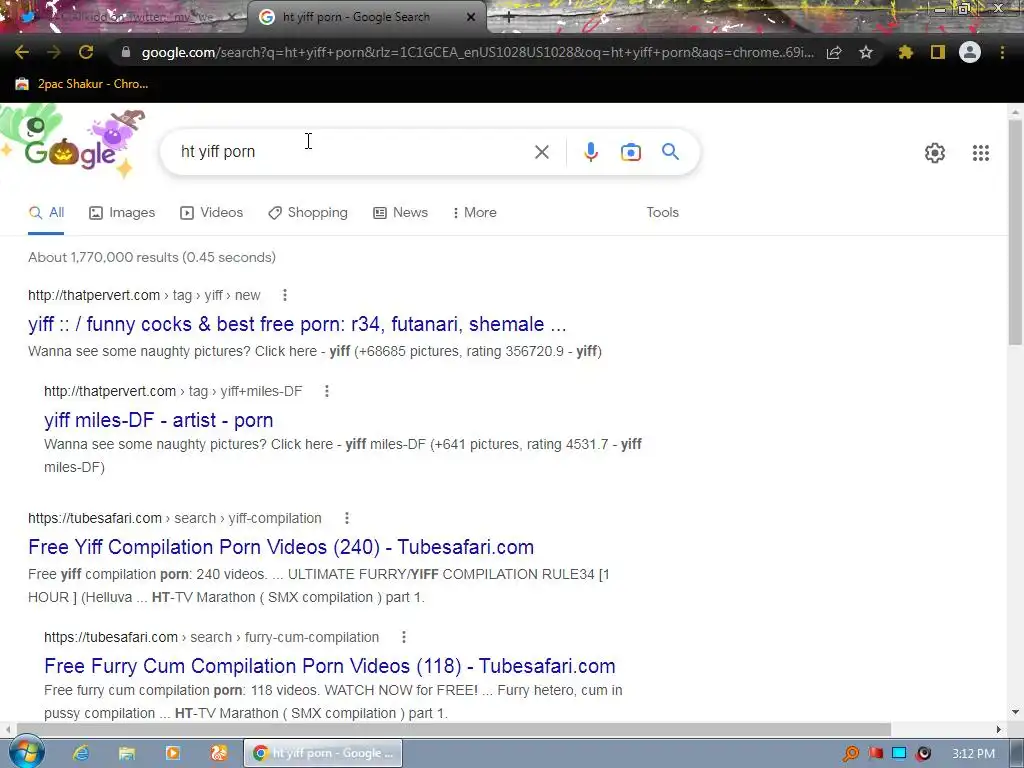Click the magnifier search button
1024x768 pixels.
[x=670, y=152]
